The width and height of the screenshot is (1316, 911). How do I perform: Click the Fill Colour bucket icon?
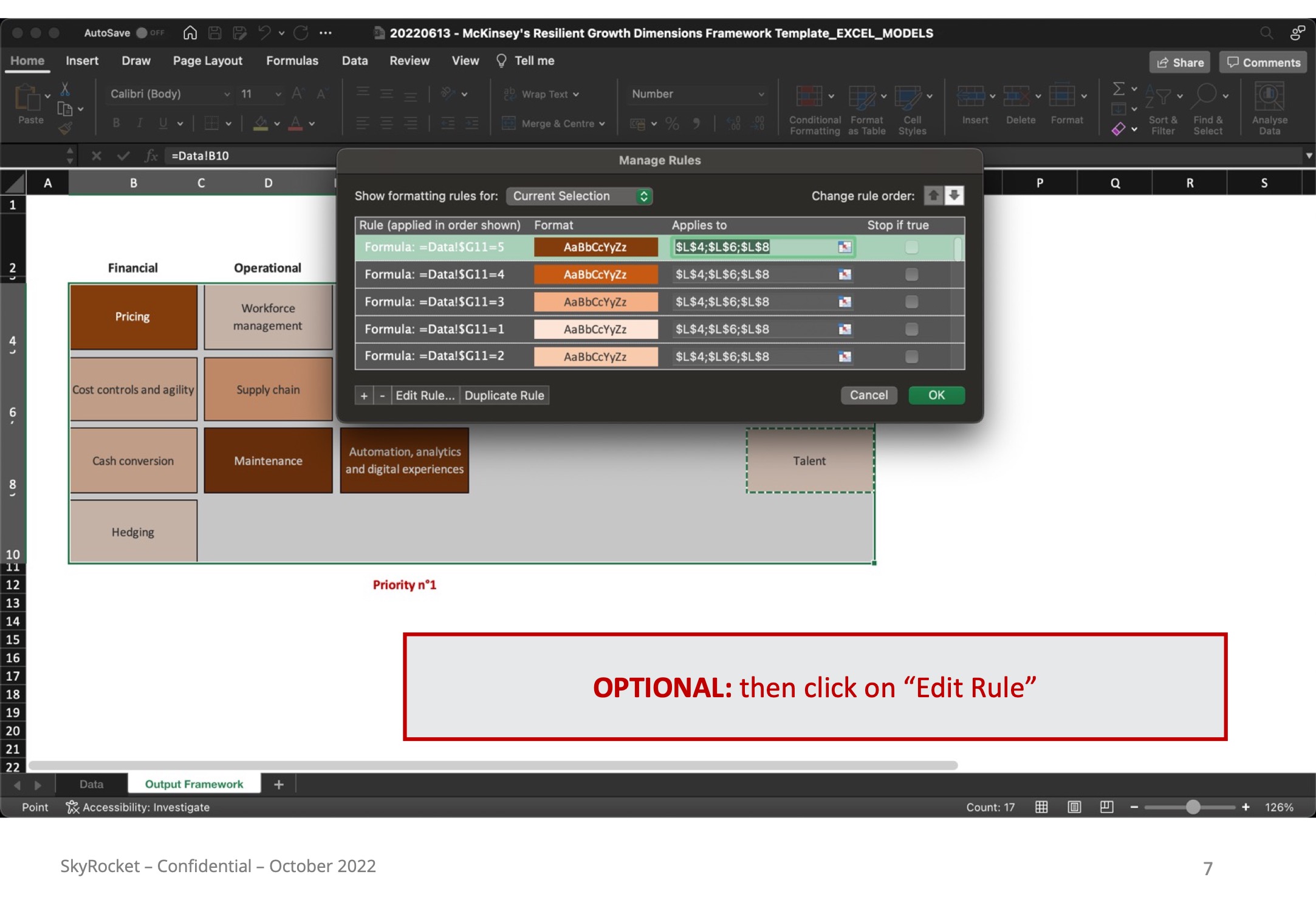(261, 123)
